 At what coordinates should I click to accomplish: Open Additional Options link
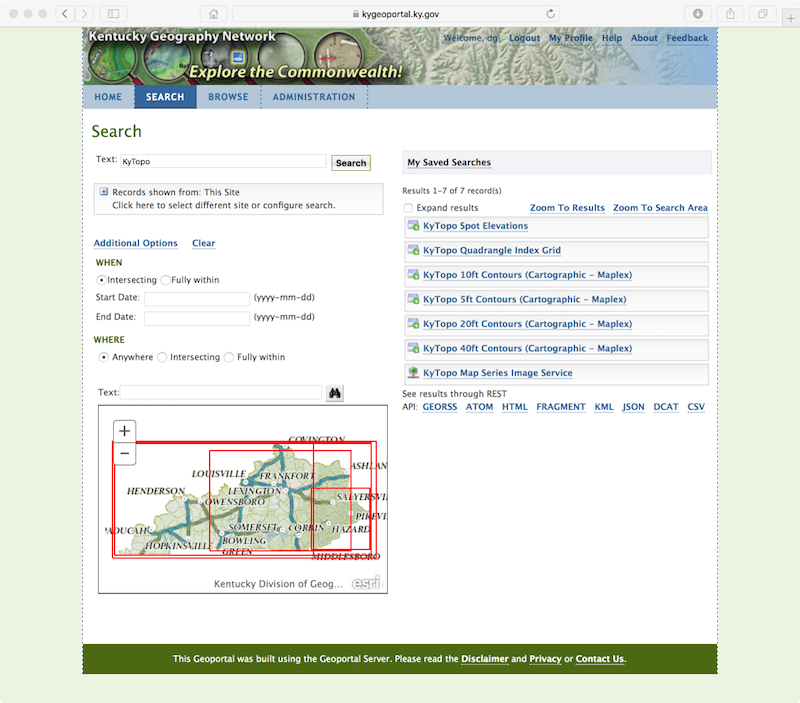pyautogui.click(x=136, y=243)
